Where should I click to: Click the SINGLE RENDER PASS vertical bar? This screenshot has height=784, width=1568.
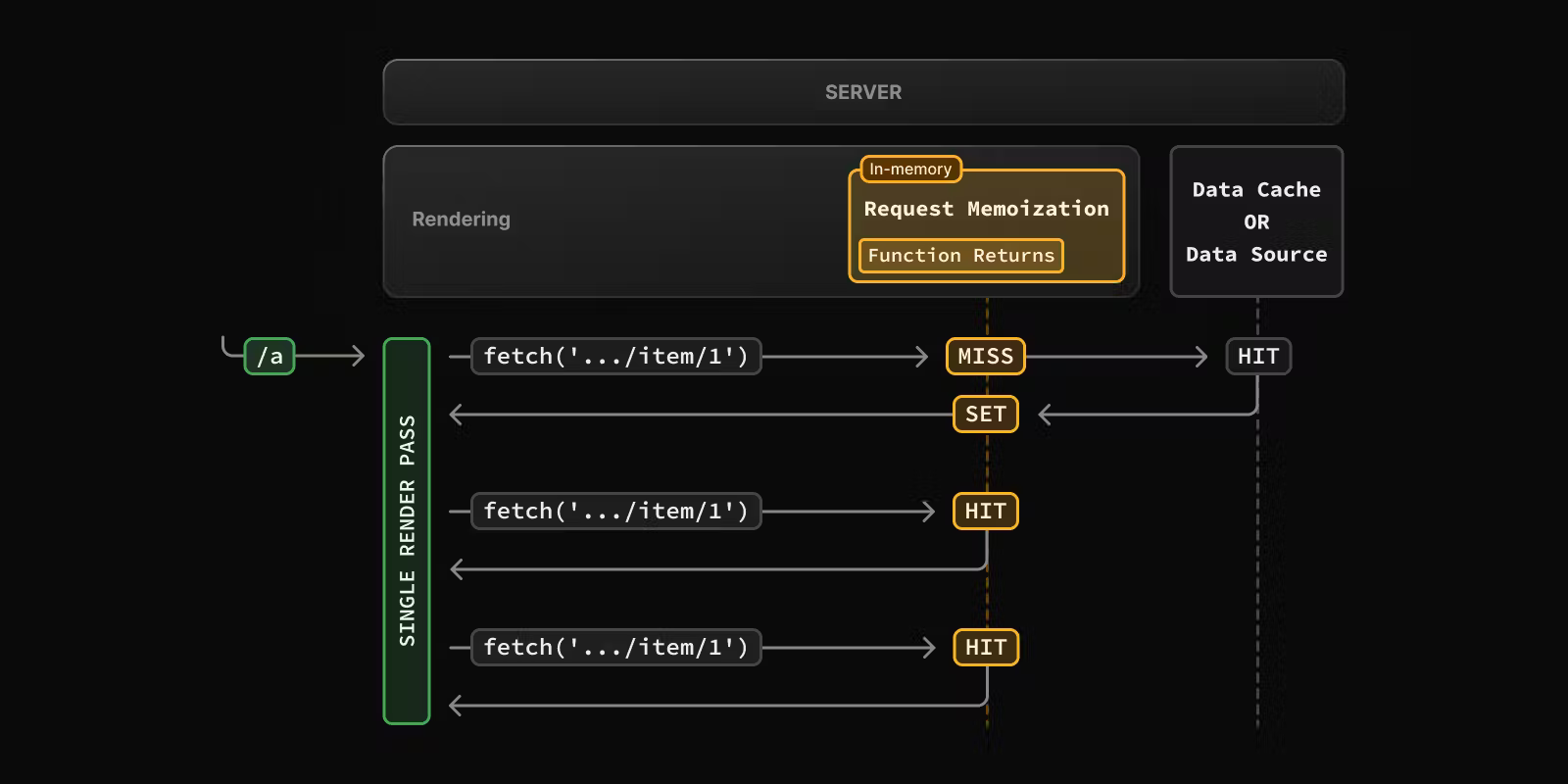[407, 531]
